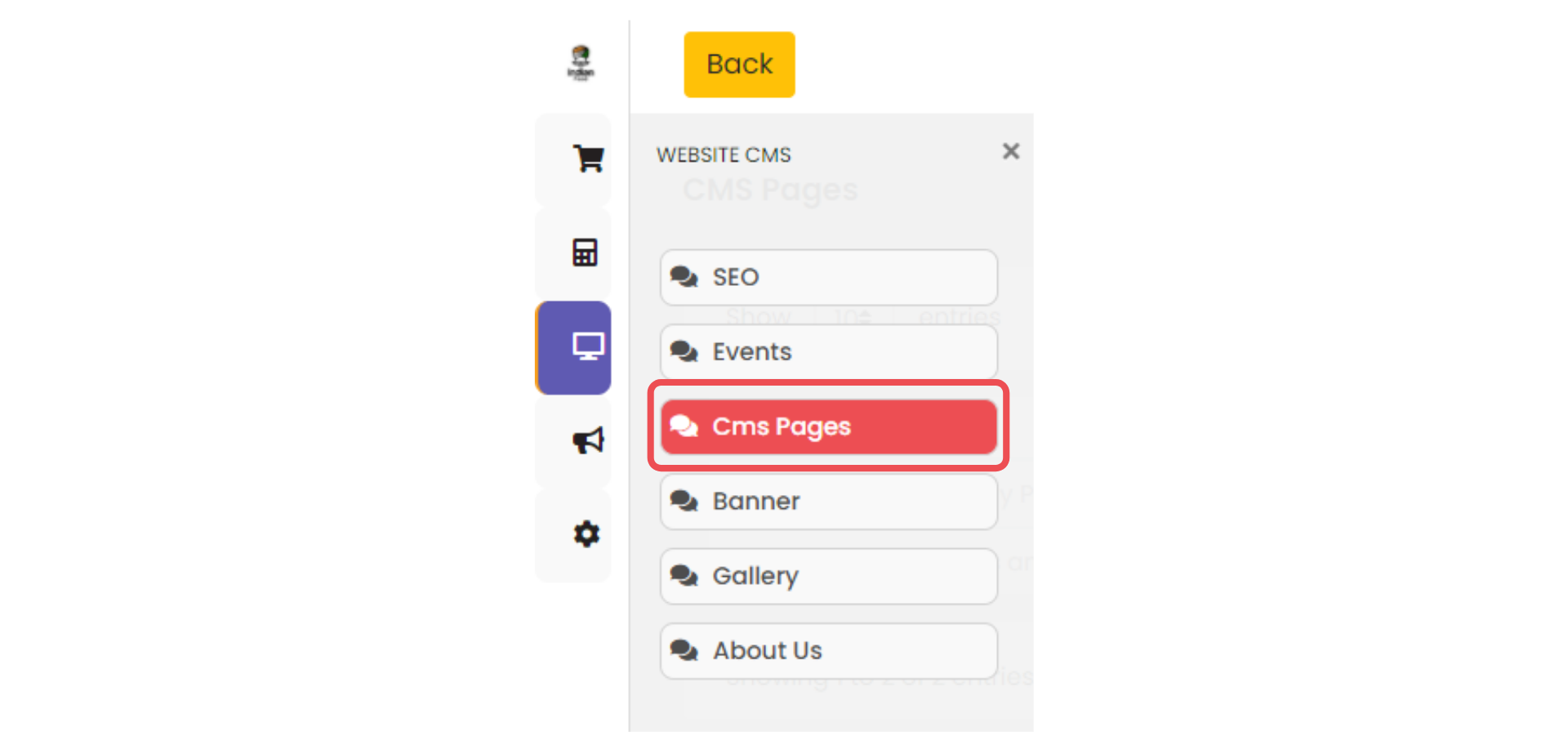Click the chat icon beside Gallery
The height and width of the screenshot is (741, 1568).
[x=684, y=576]
